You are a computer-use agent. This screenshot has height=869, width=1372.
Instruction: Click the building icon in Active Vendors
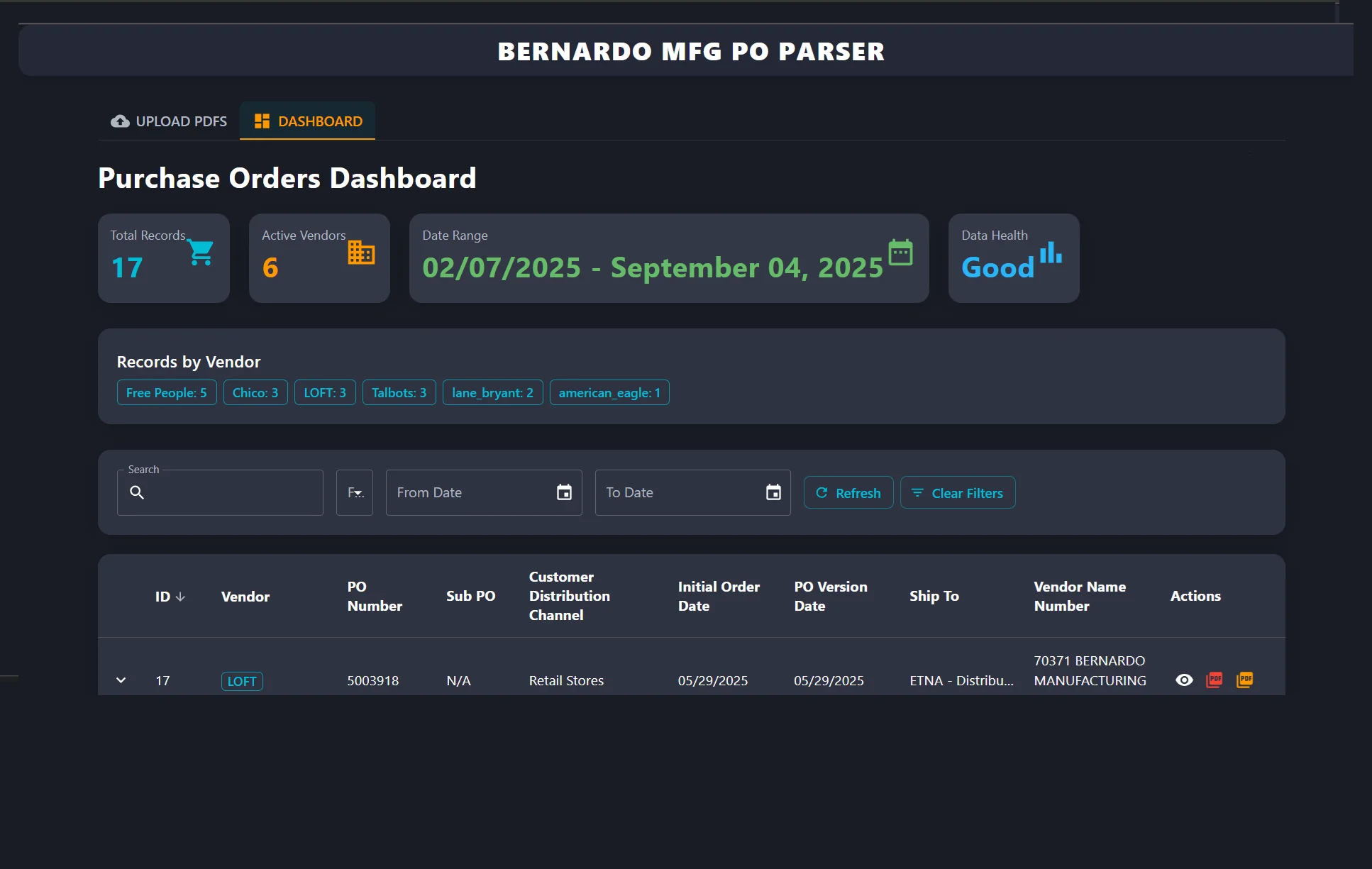pos(361,253)
